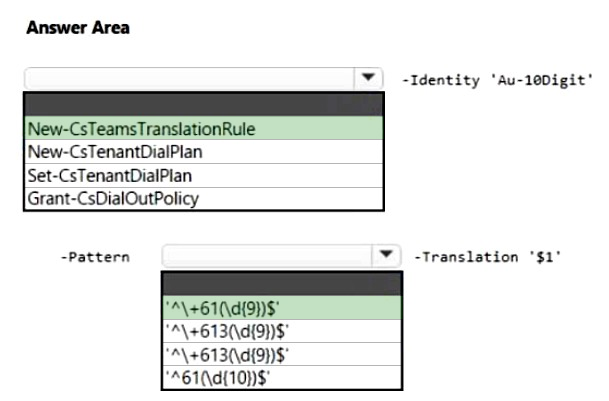
Task: Select the New-CsTenantDialPlan option
Action: pos(204,152)
